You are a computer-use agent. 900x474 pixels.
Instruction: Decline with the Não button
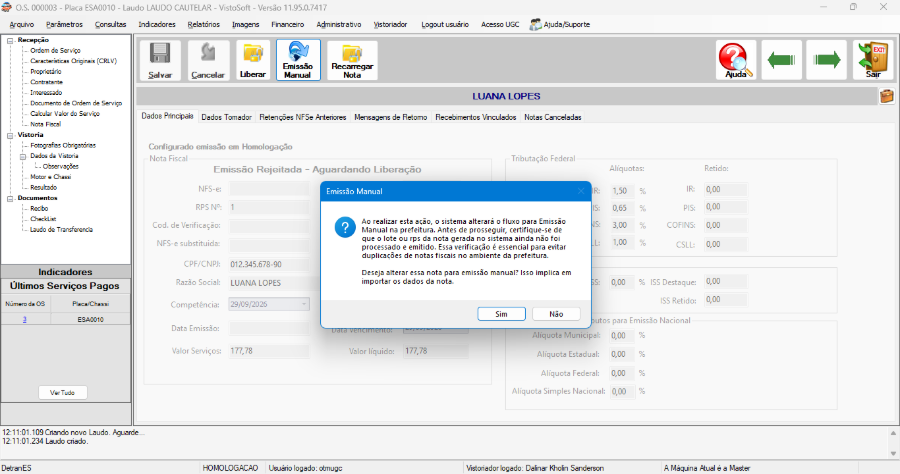556,314
